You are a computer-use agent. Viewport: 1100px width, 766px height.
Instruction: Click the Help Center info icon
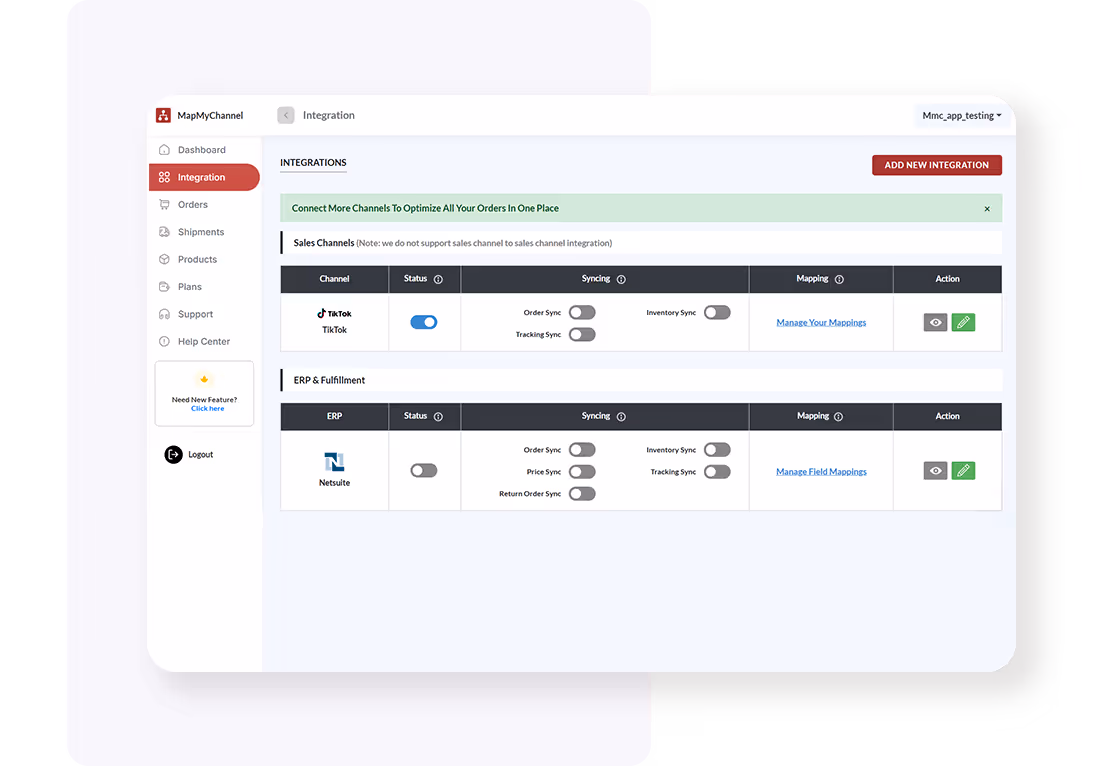[x=164, y=341]
